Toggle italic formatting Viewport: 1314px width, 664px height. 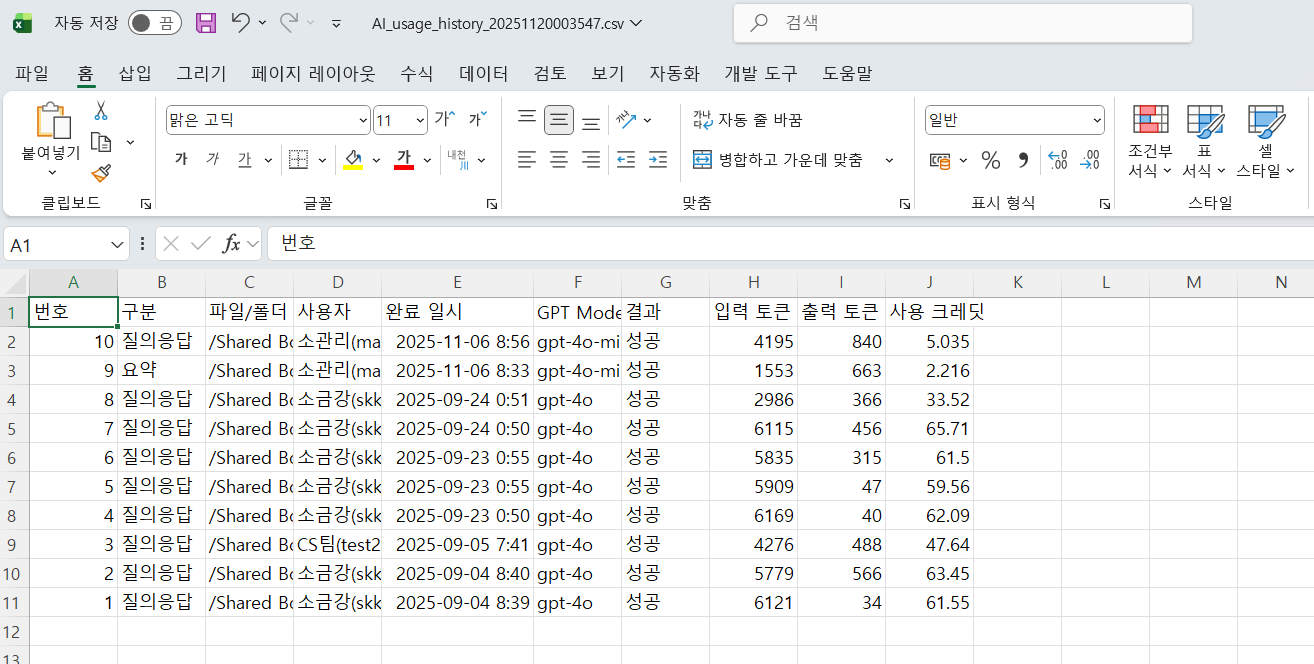tap(212, 159)
